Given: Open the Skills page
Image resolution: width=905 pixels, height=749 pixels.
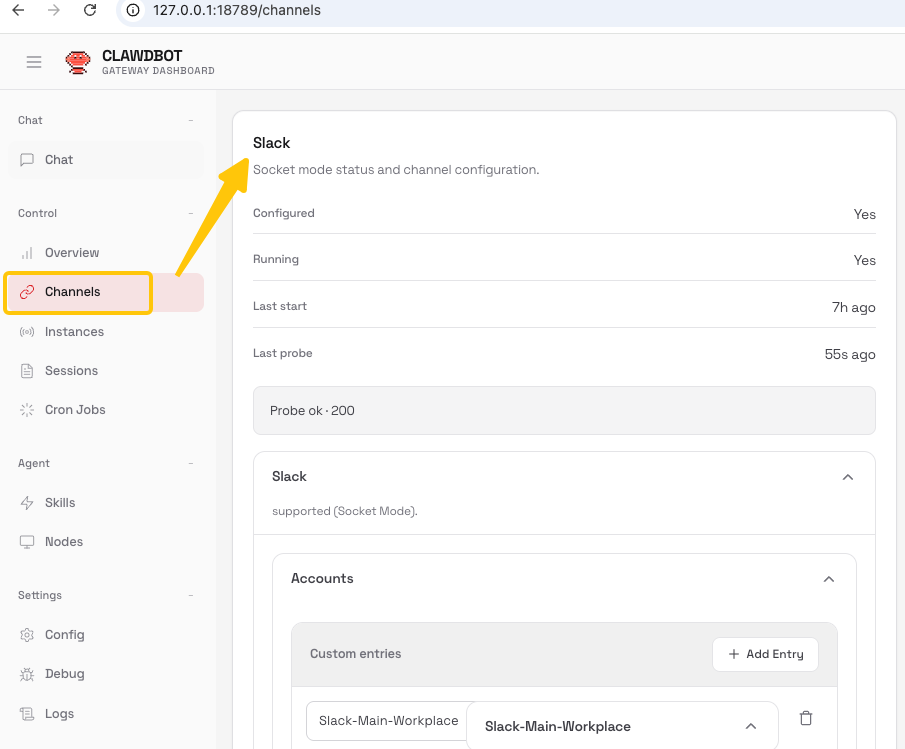Looking at the screenshot, I should pos(60,503).
